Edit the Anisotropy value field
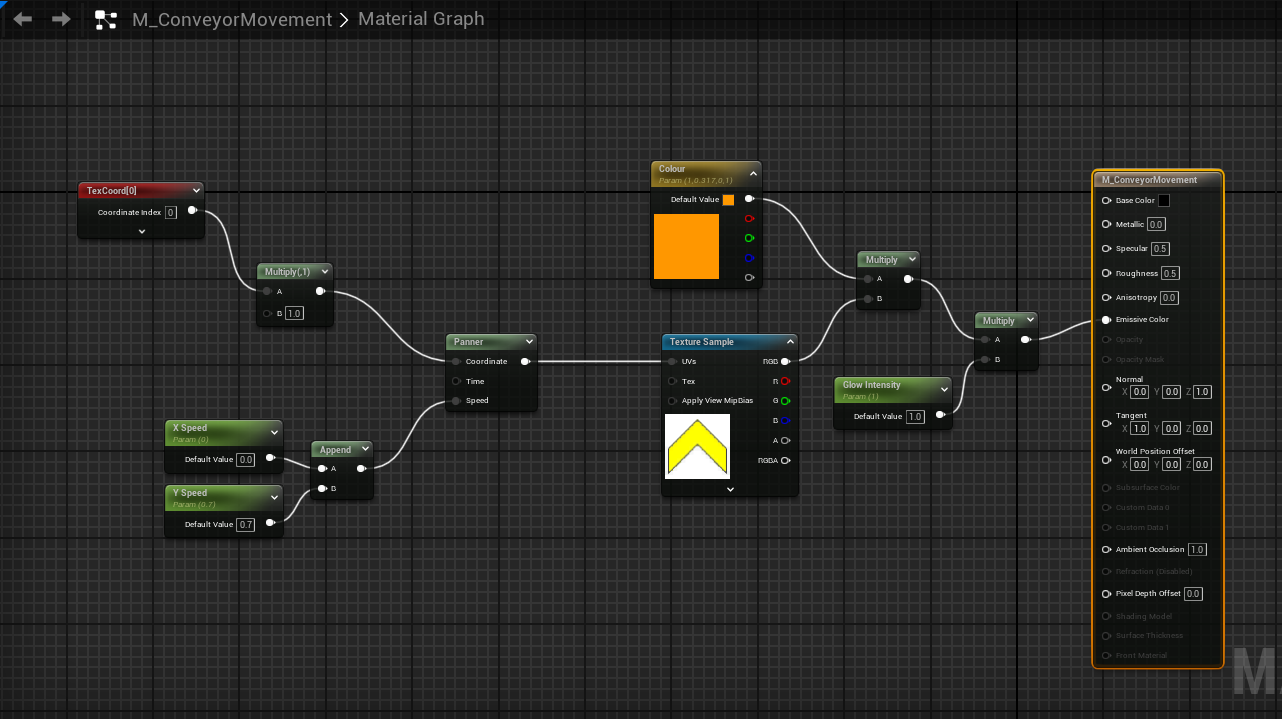This screenshot has width=1282, height=719. (x=1169, y=298)
